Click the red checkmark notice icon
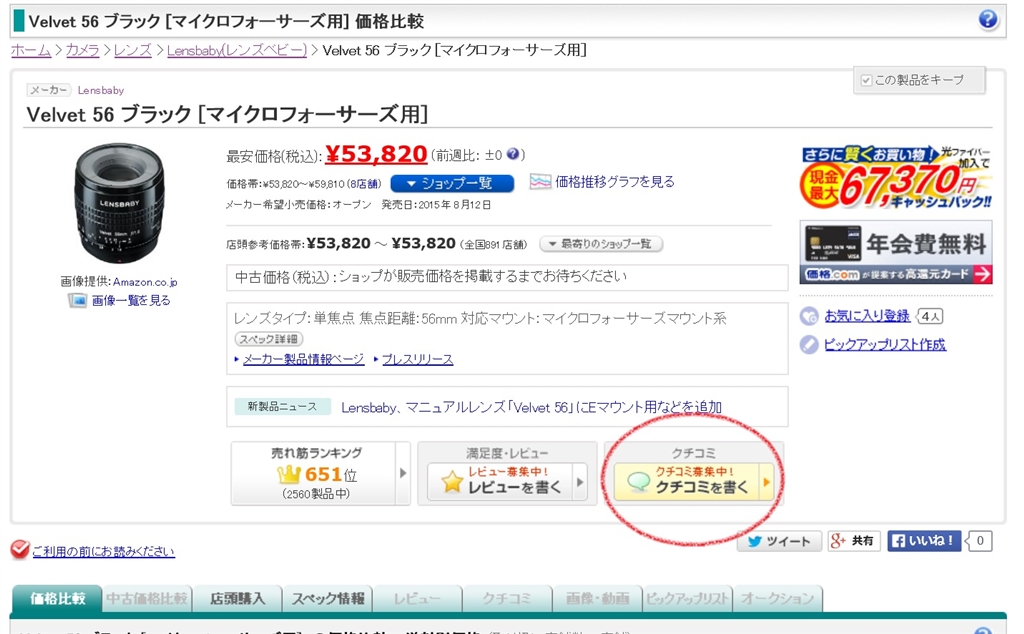1024x634 pixels. tap(20, 550)
